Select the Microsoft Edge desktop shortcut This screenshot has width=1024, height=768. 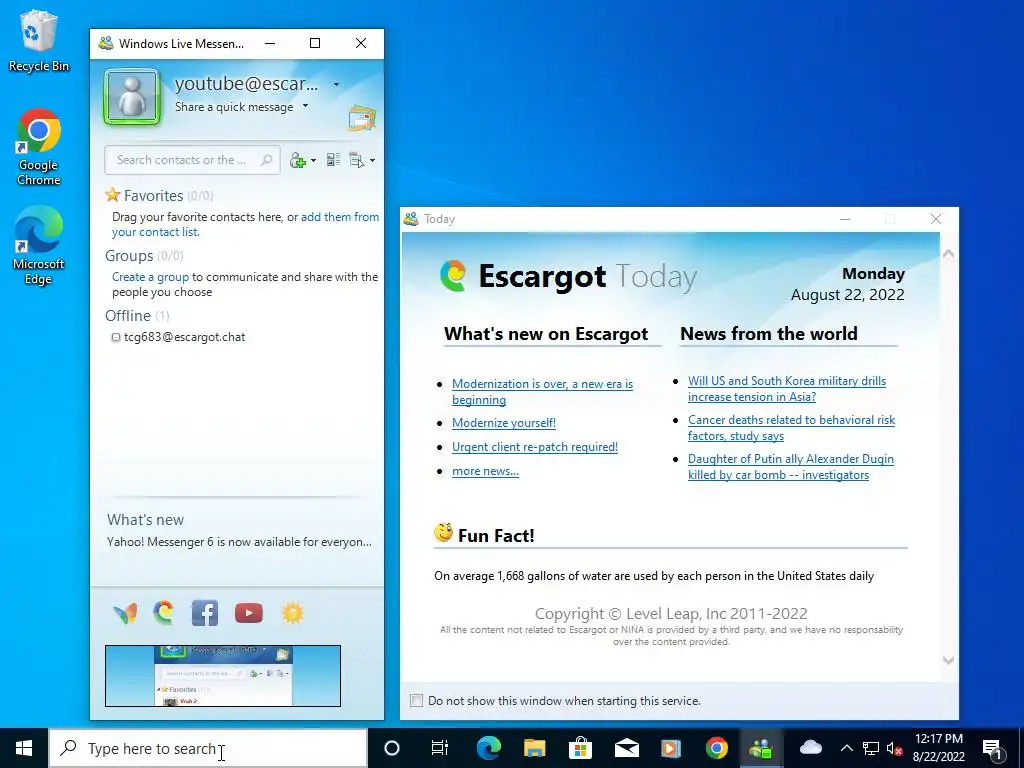pyautogui.click(x=39, y=246)
